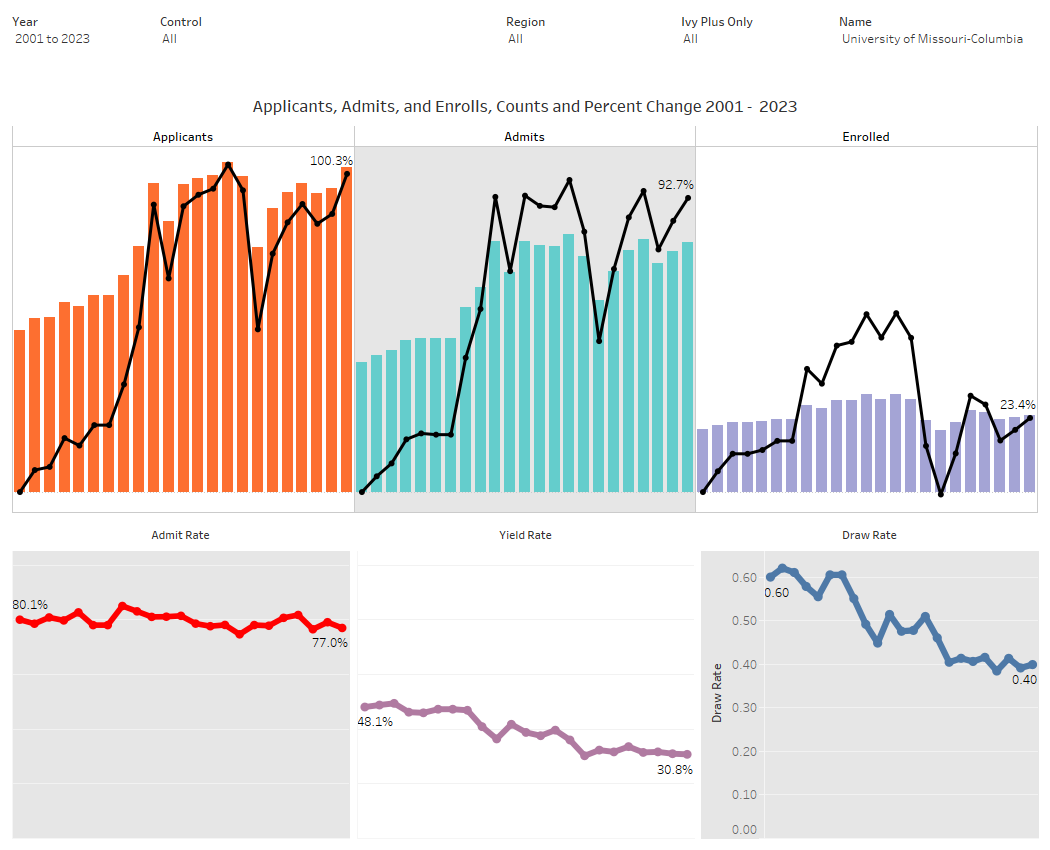The width and height of the screenshot is (1050, 850).
Task: Select the Yield Rate chart title
Action: (x=525, y=535)
